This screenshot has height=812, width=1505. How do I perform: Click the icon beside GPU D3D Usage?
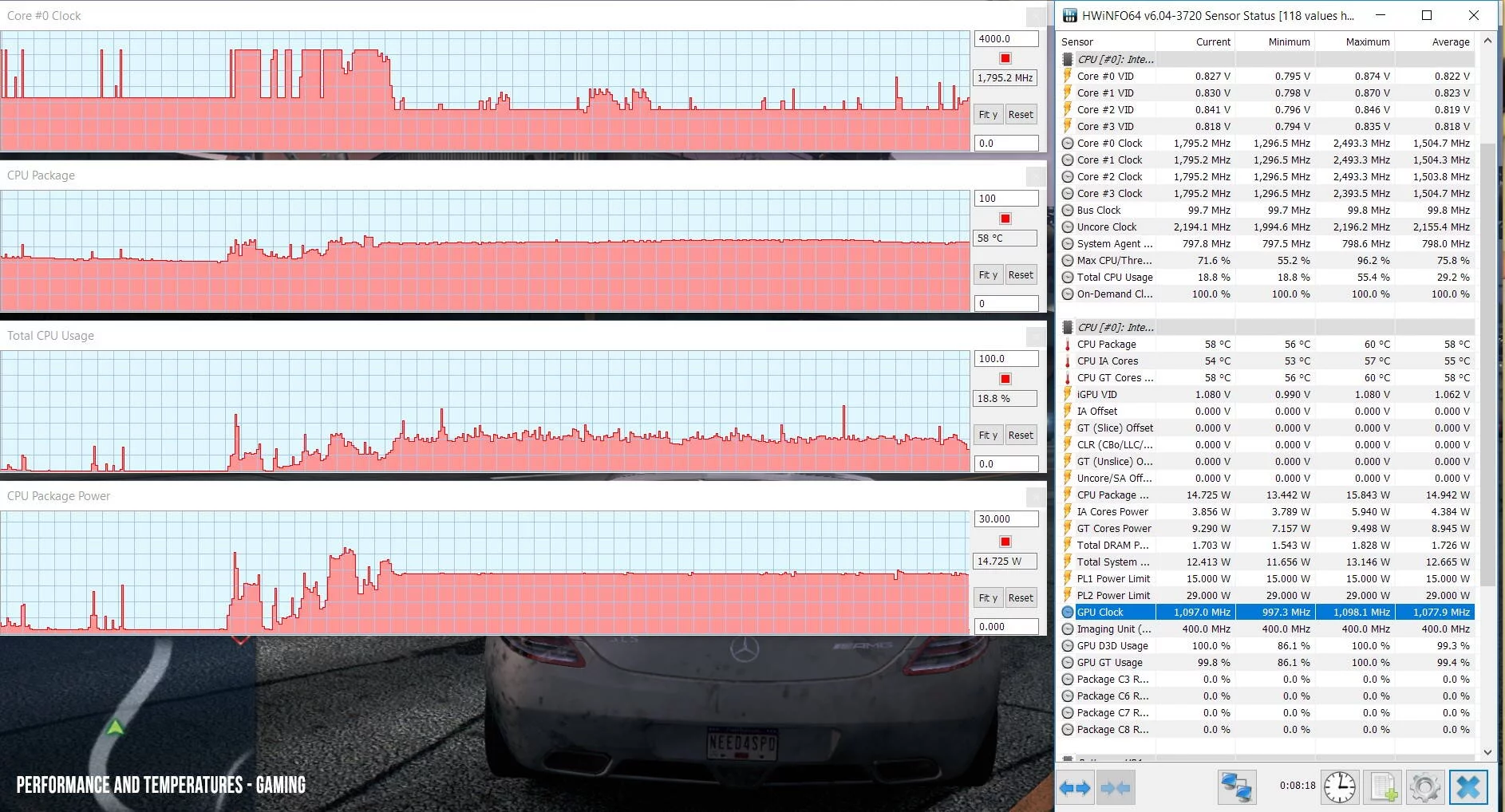point(1068,645)
